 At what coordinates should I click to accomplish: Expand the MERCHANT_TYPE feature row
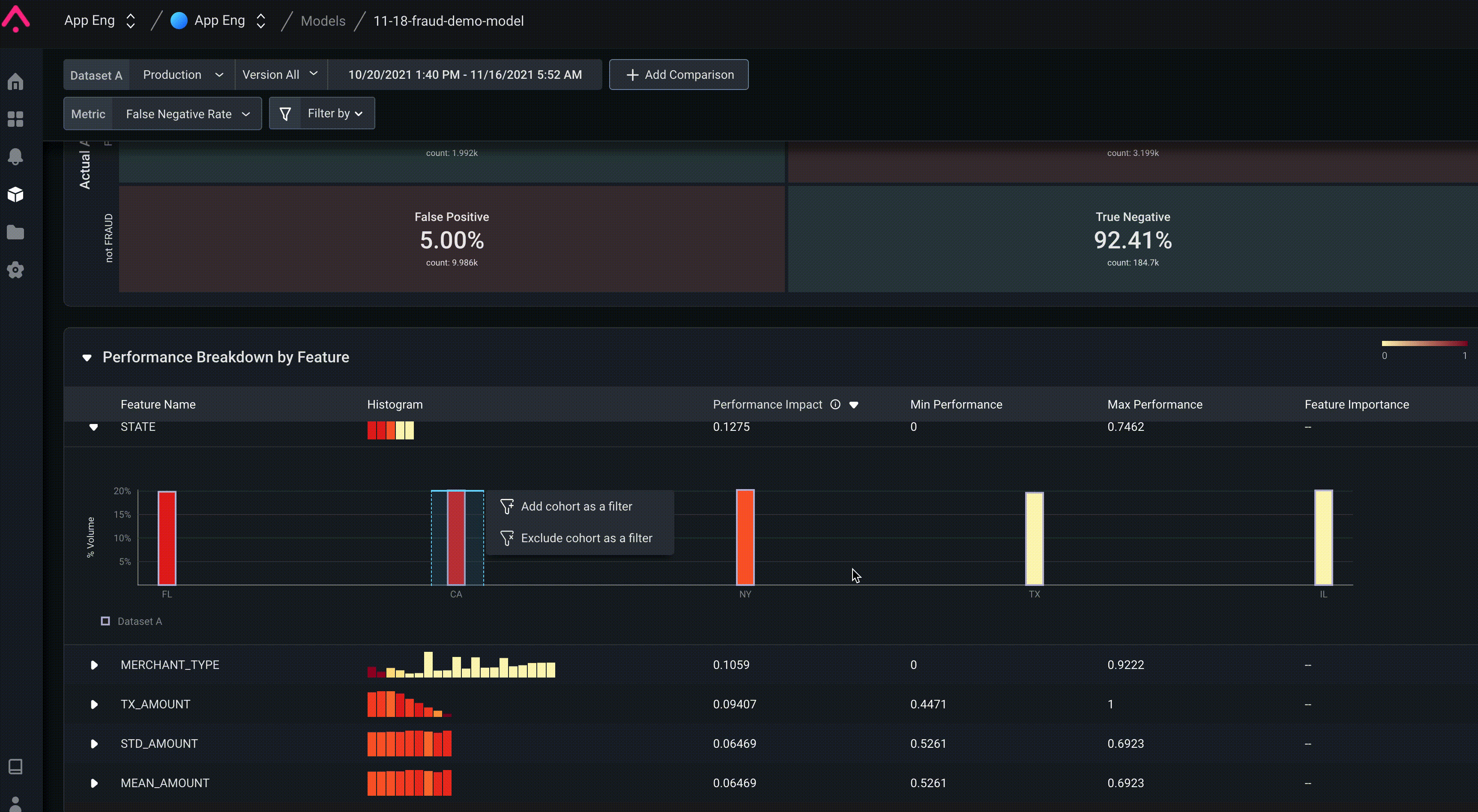94,665
